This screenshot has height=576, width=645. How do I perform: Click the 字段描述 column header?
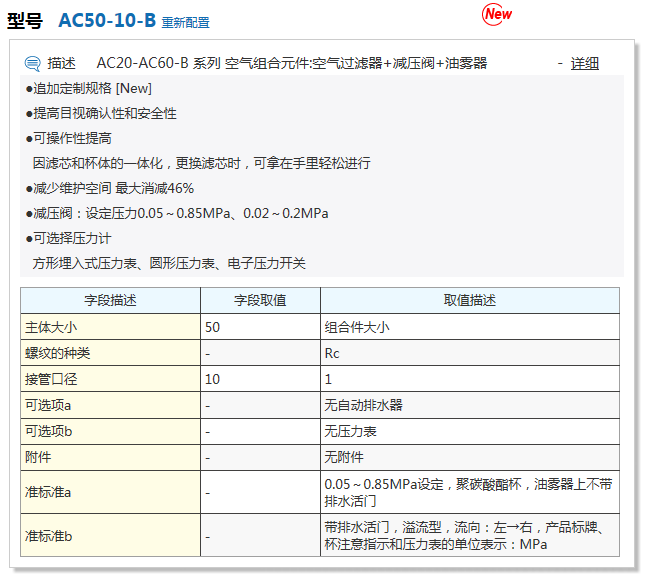[110, 300]
